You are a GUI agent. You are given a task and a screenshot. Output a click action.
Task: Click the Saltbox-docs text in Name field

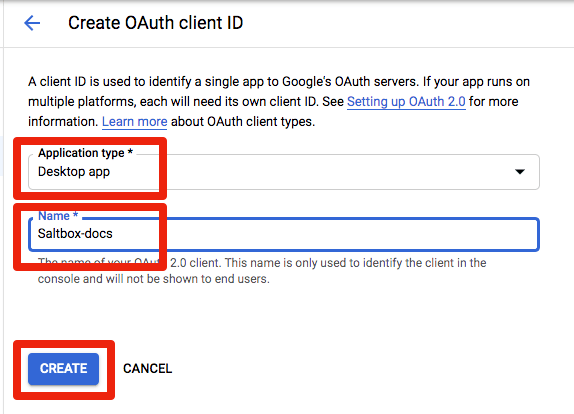pos(75,234)
